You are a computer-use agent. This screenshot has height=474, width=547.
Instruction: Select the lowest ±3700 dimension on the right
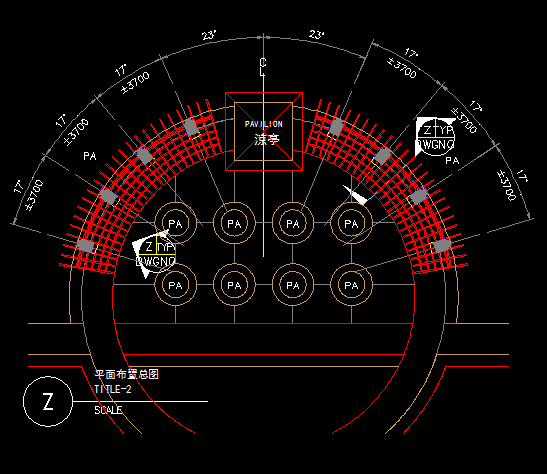(x=507, y=185)
